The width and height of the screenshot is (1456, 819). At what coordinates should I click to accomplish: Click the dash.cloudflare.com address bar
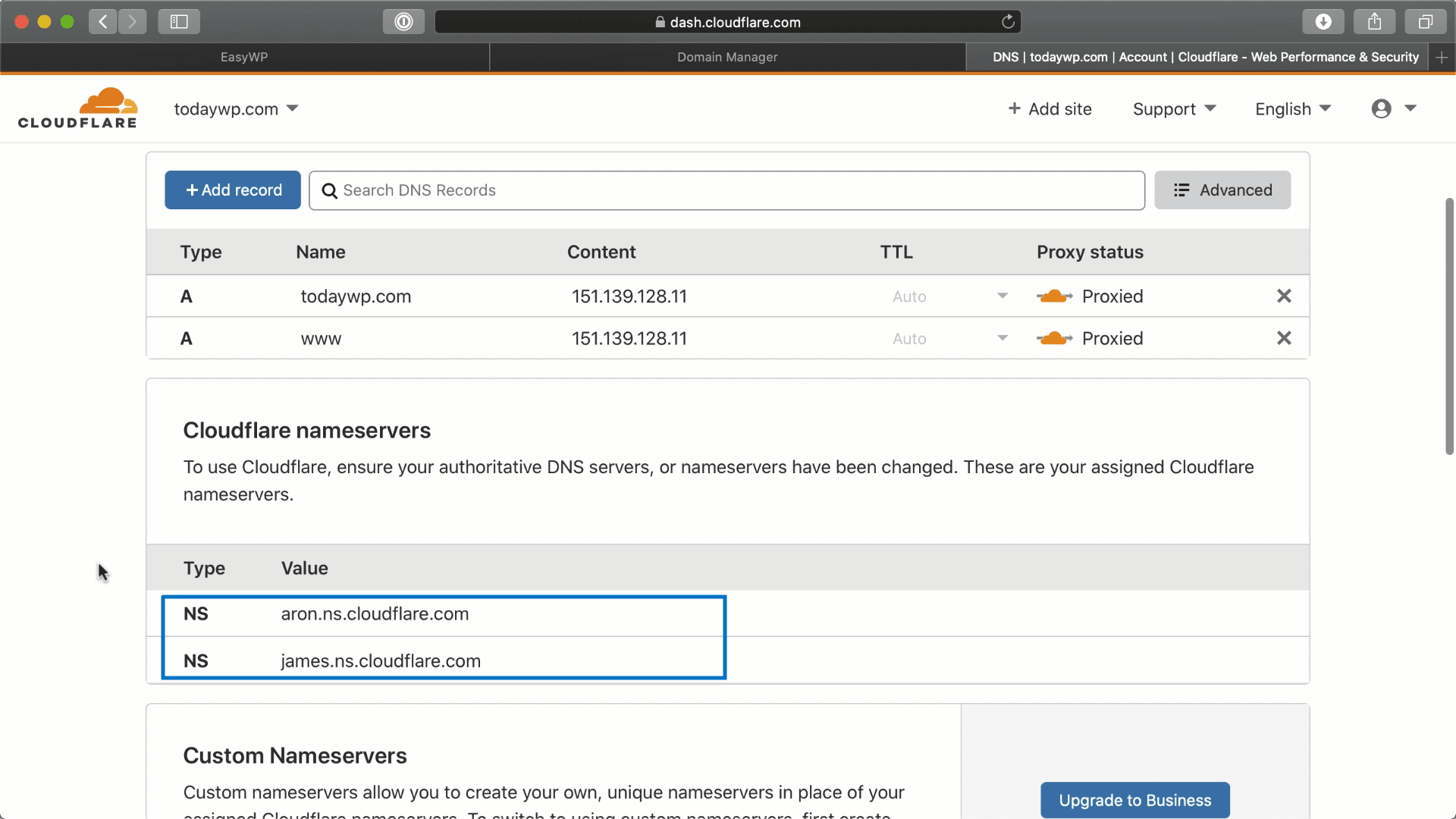click(727, 22)
